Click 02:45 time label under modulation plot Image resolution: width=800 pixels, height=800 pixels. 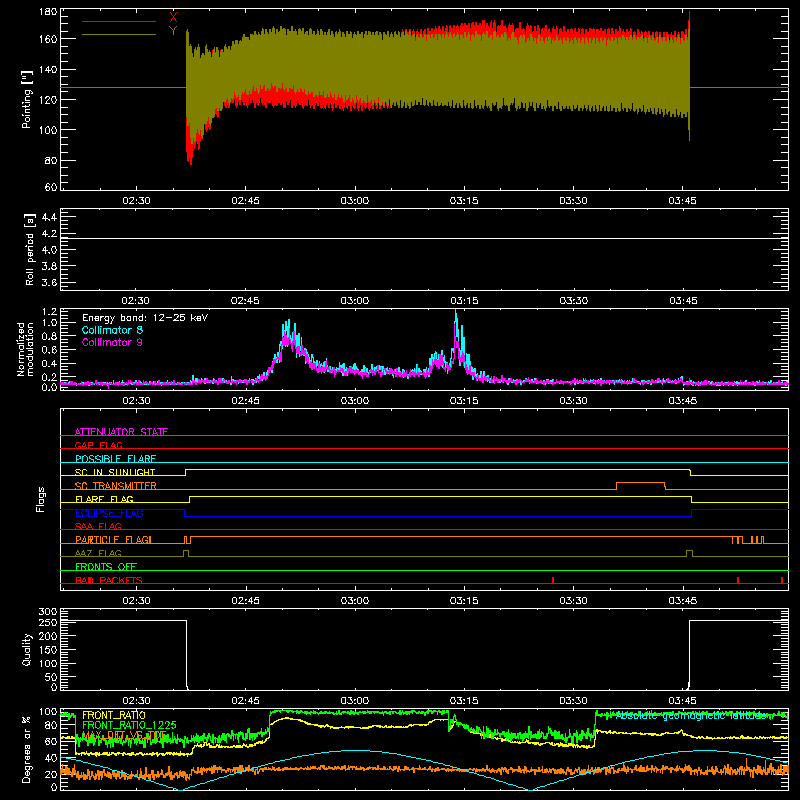pyautogui.click(x=245, y=401)
